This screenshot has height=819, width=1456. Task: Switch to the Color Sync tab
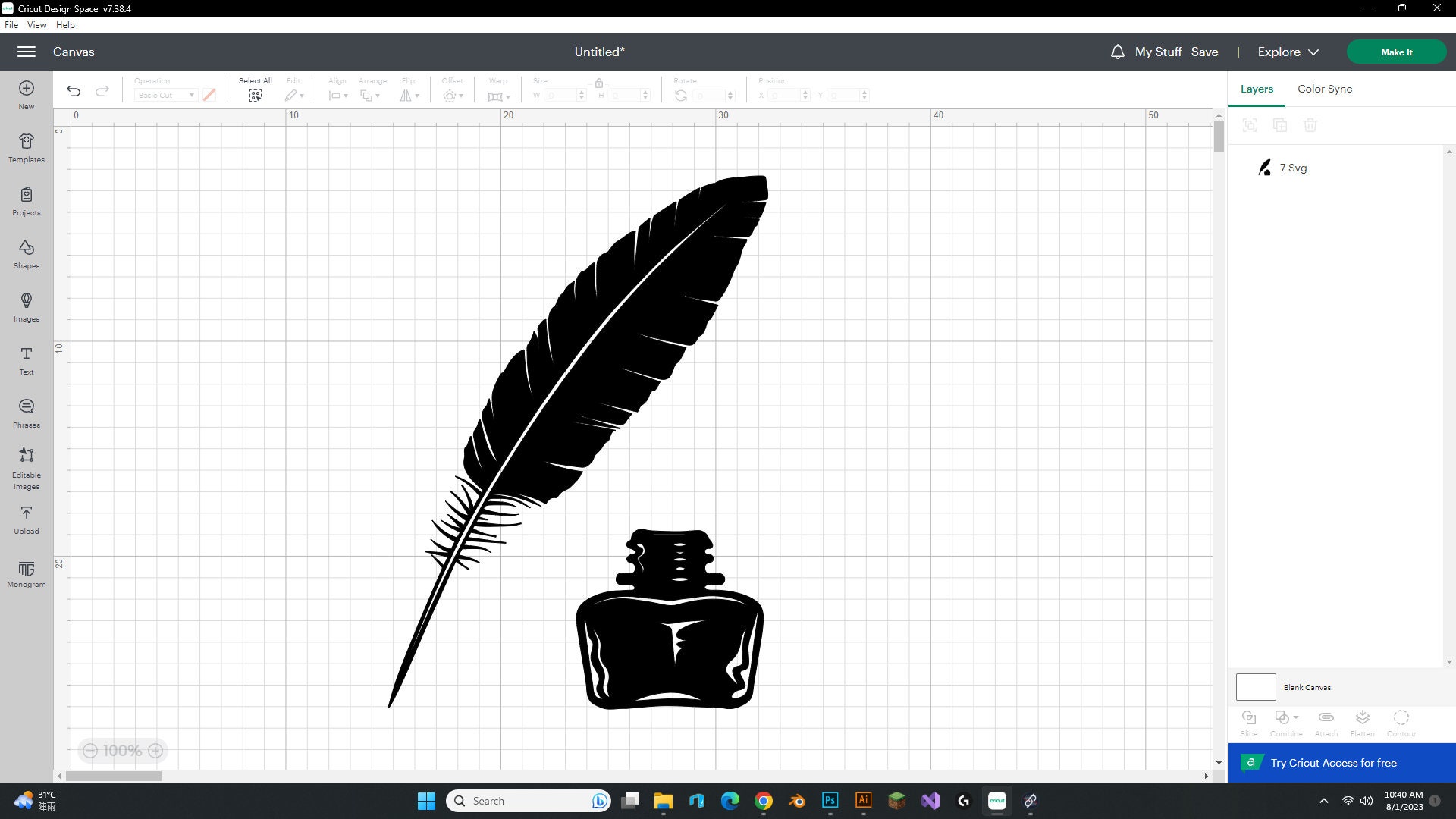(x=1324, y=89)
